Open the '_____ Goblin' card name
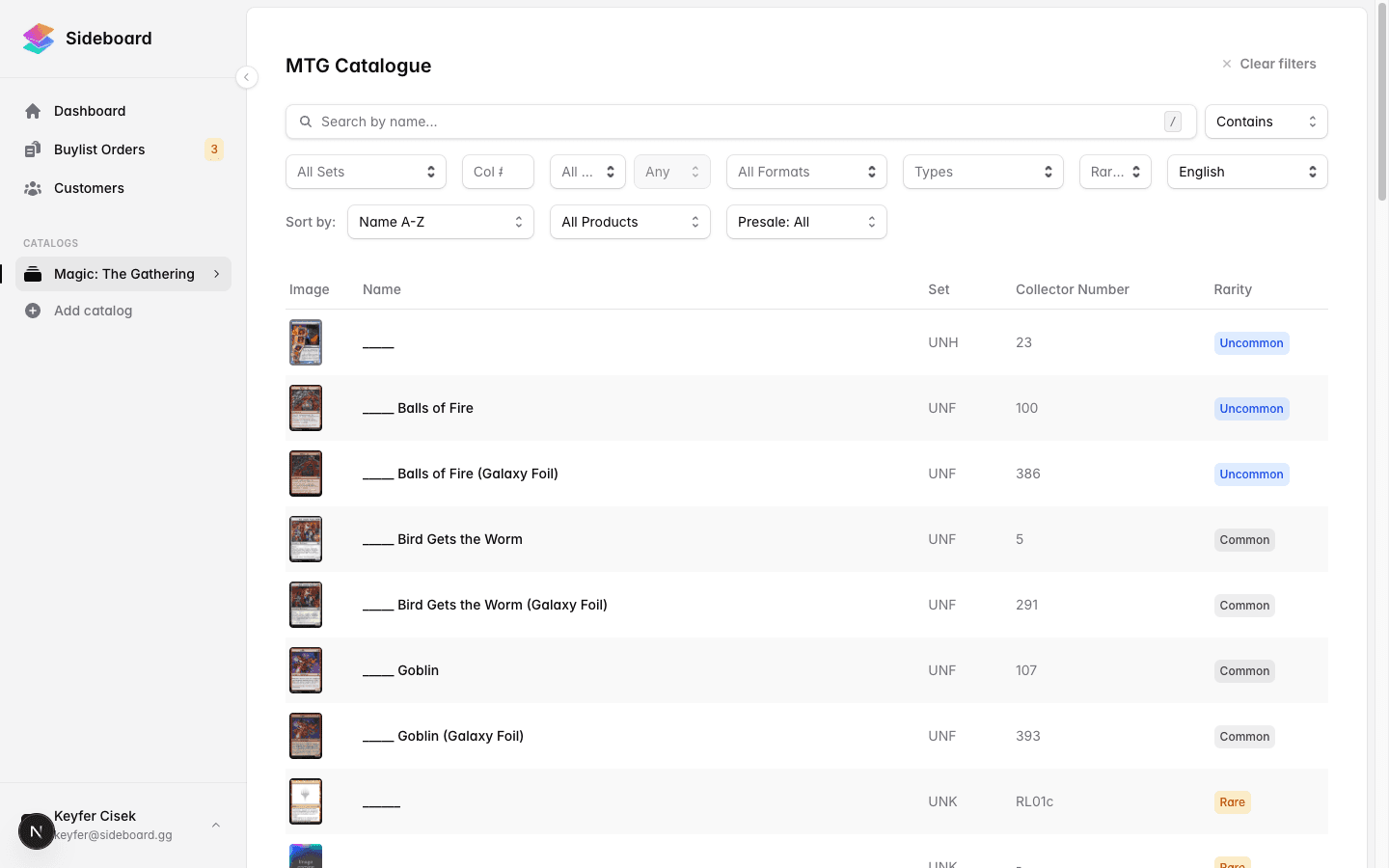The image size is (1389, 868). coord(400,670)
